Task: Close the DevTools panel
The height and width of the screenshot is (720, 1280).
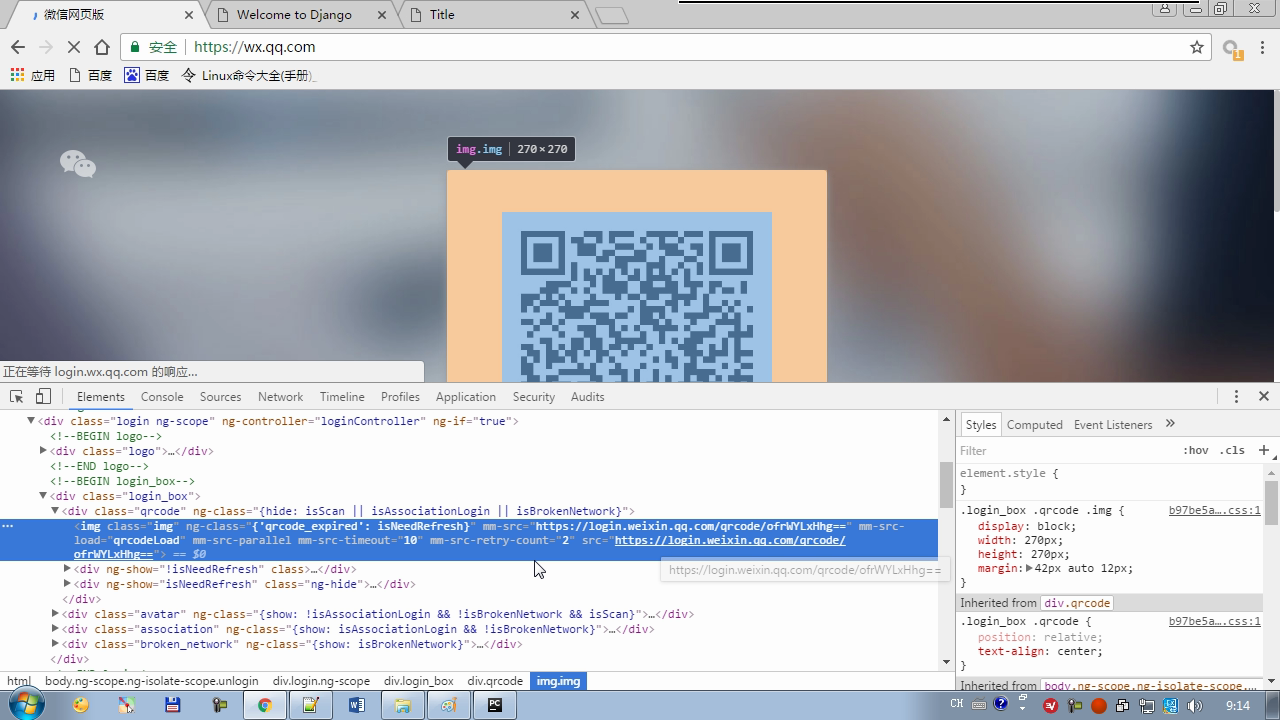Action: [1263, 397]
